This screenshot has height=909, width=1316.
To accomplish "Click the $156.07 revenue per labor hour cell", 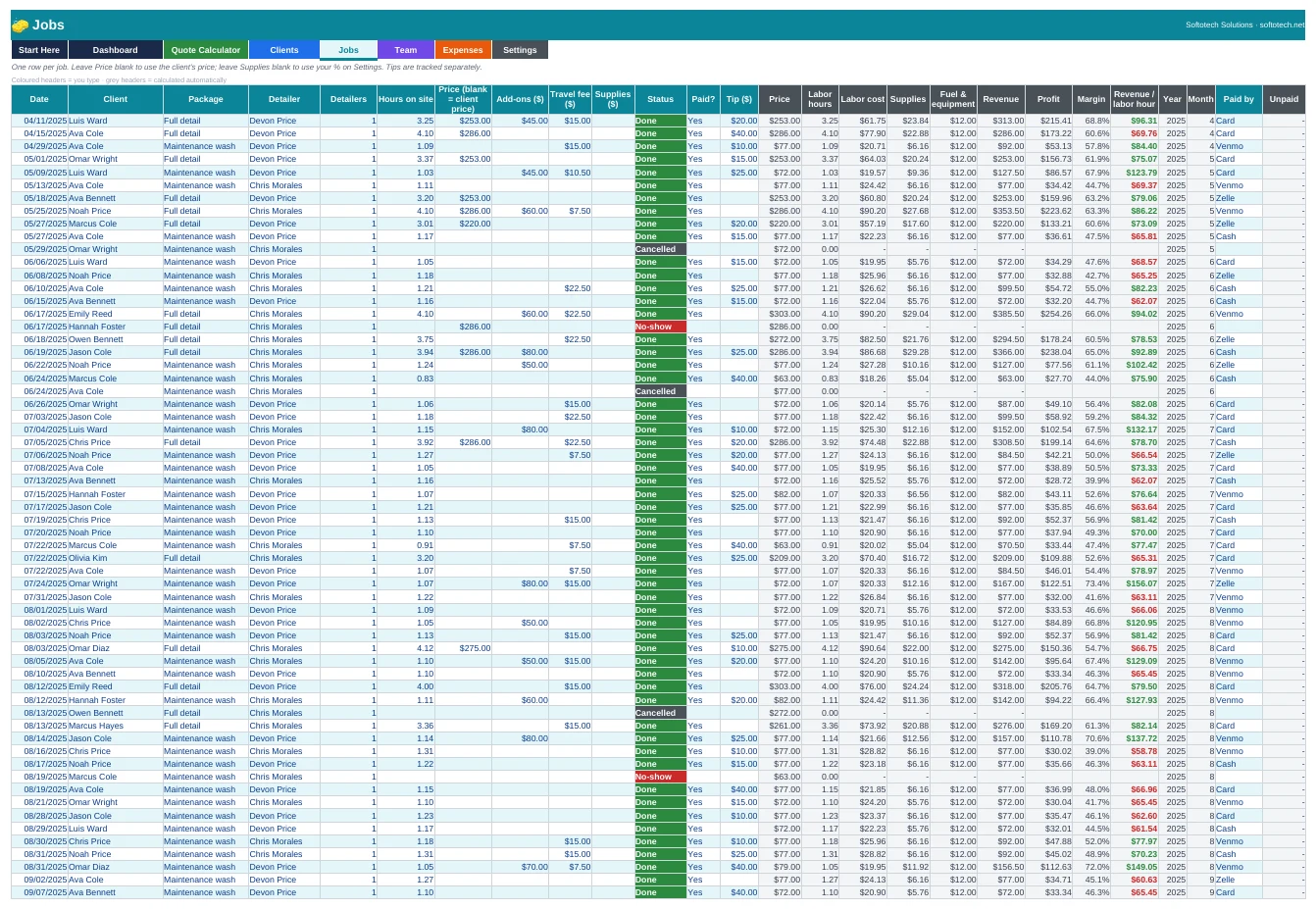I will click(1134, 583).
